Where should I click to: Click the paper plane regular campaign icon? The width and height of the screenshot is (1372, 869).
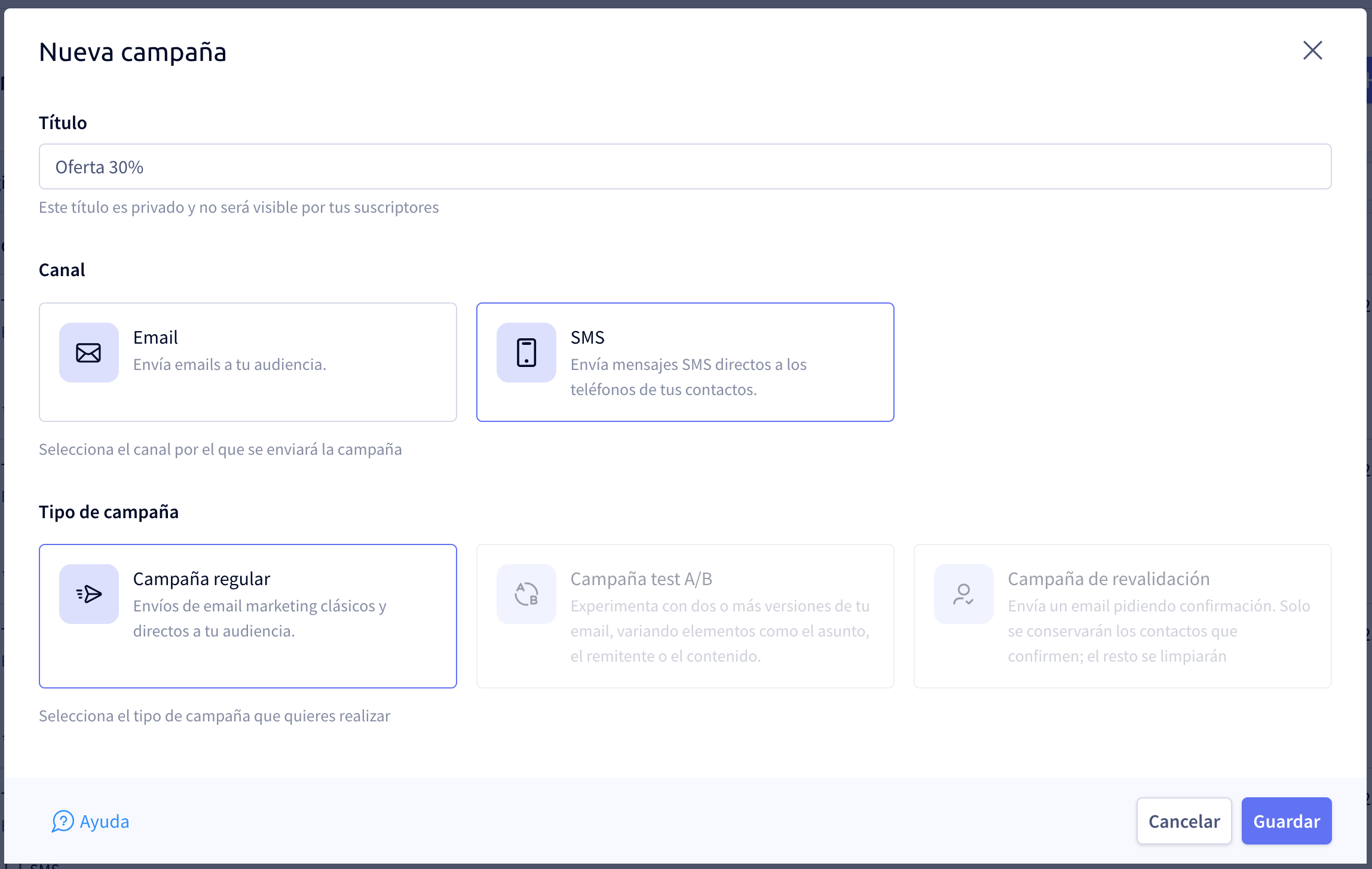coord(88,594)
